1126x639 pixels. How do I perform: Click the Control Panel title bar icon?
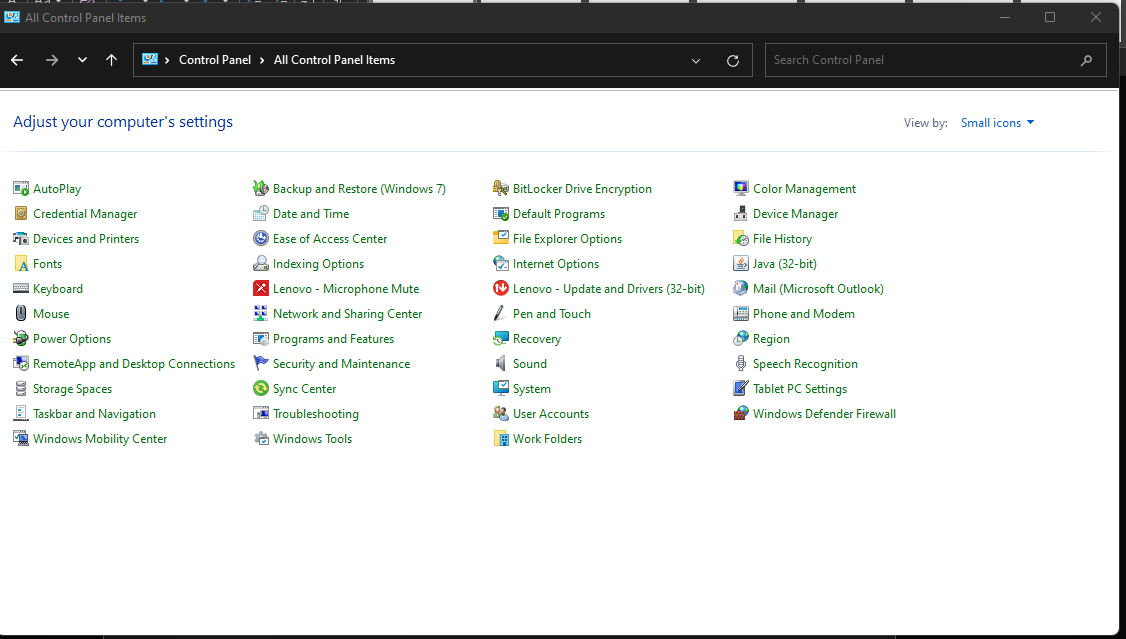click(x=11, y=17)
